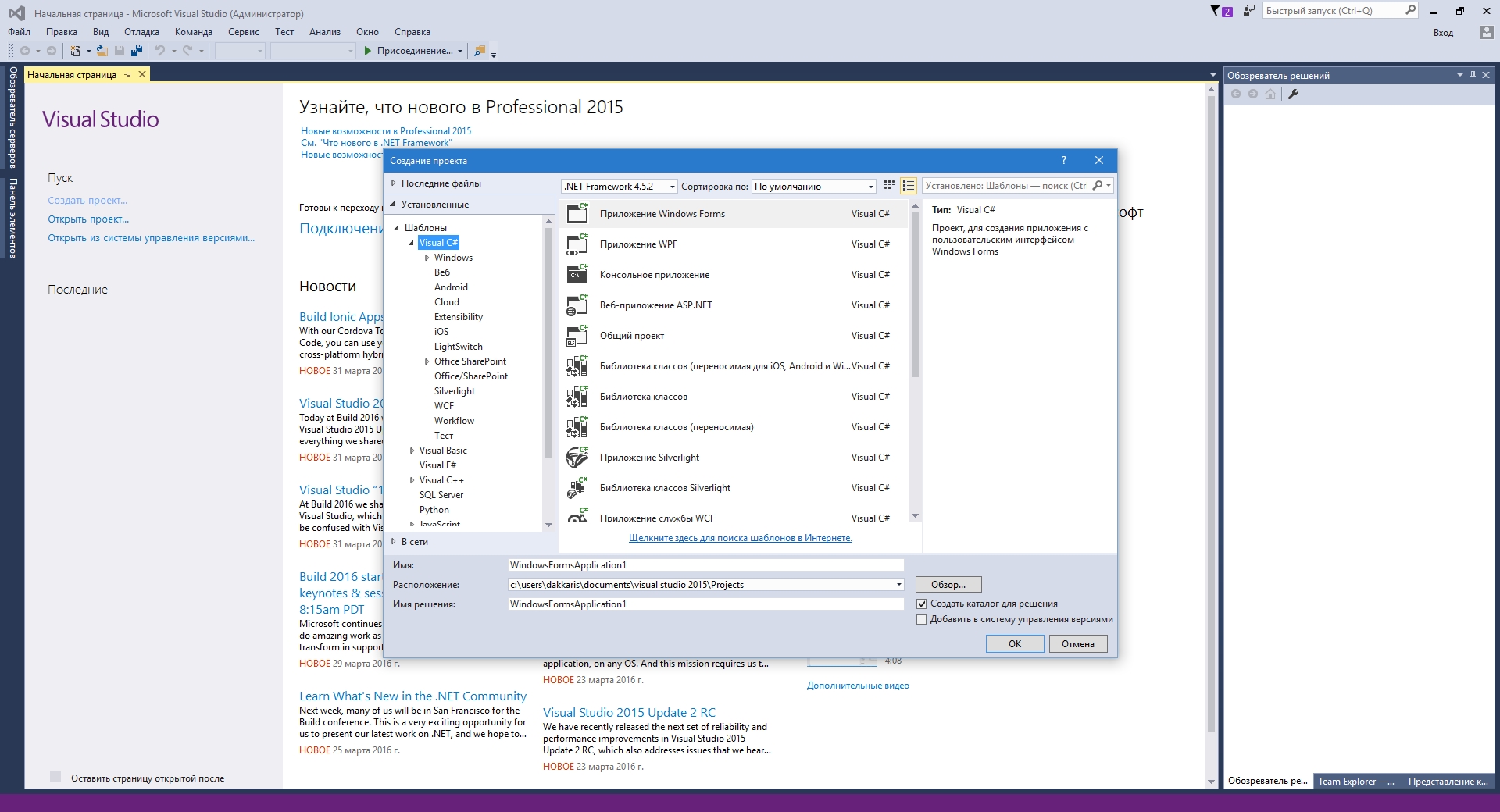The width and height of the screenshot is (1500, 812).
Task: Click the green Start attach arrow
Action: [x=368, y=51]
